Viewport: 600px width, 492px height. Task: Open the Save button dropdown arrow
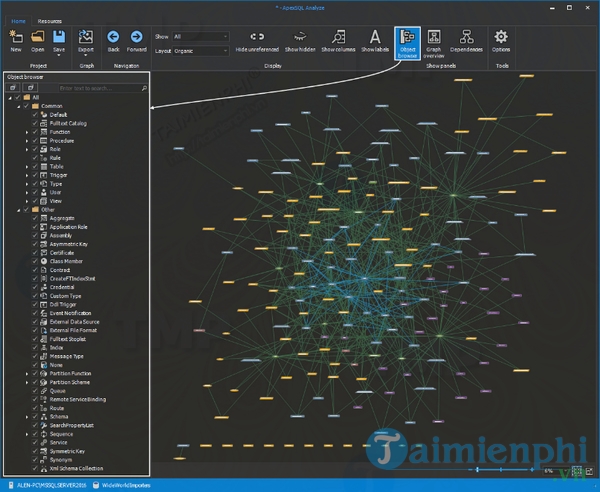pos(59,55)
